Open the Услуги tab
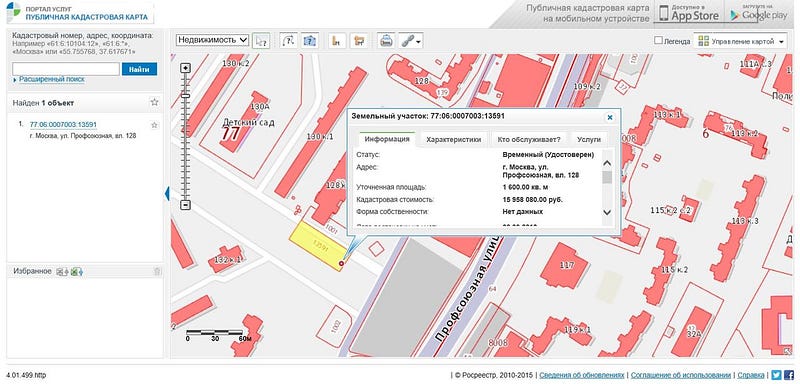Viewport: 800px width, 384px height. (589, 139)
